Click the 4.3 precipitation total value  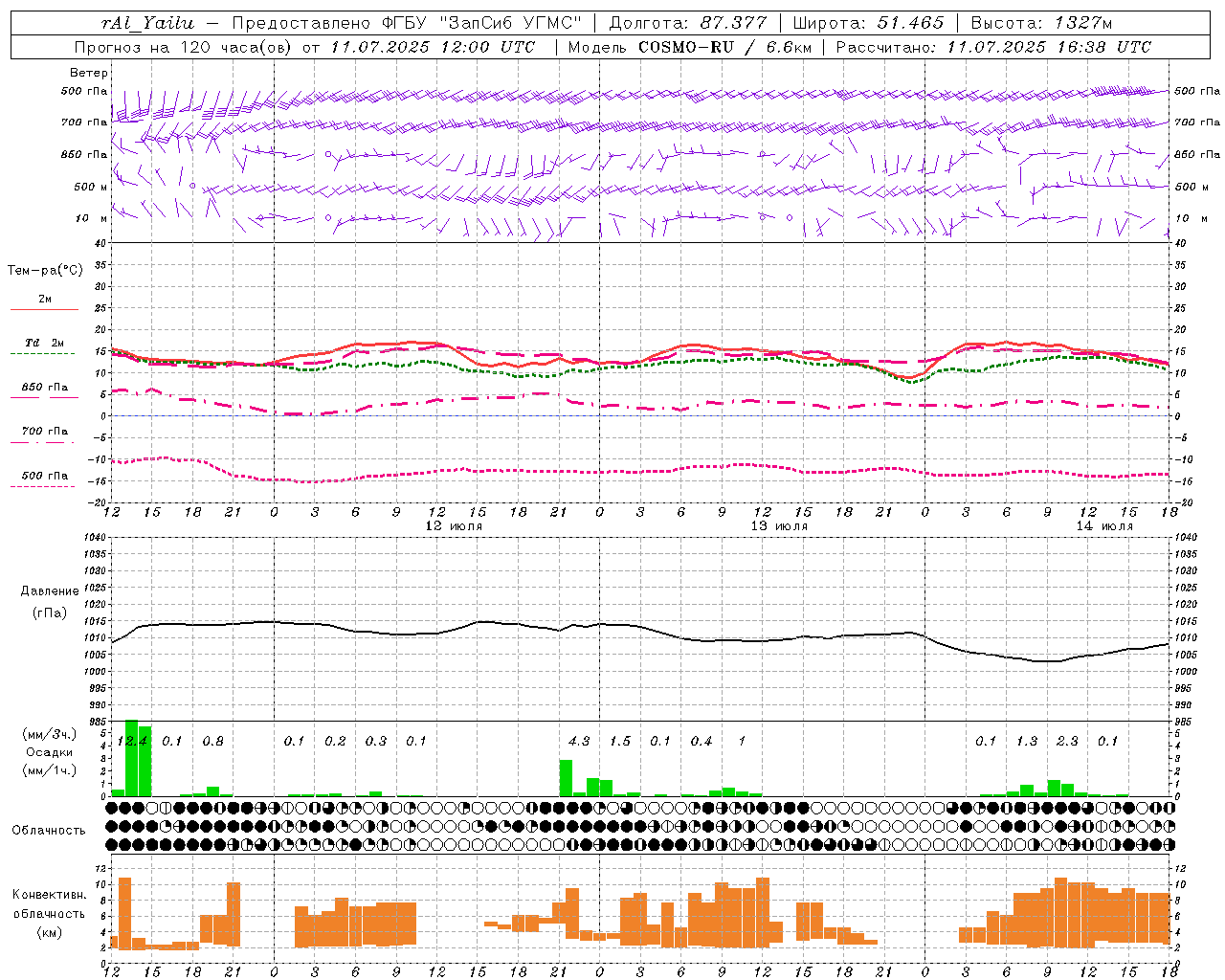pyautogui.click(x=579, y=741)
